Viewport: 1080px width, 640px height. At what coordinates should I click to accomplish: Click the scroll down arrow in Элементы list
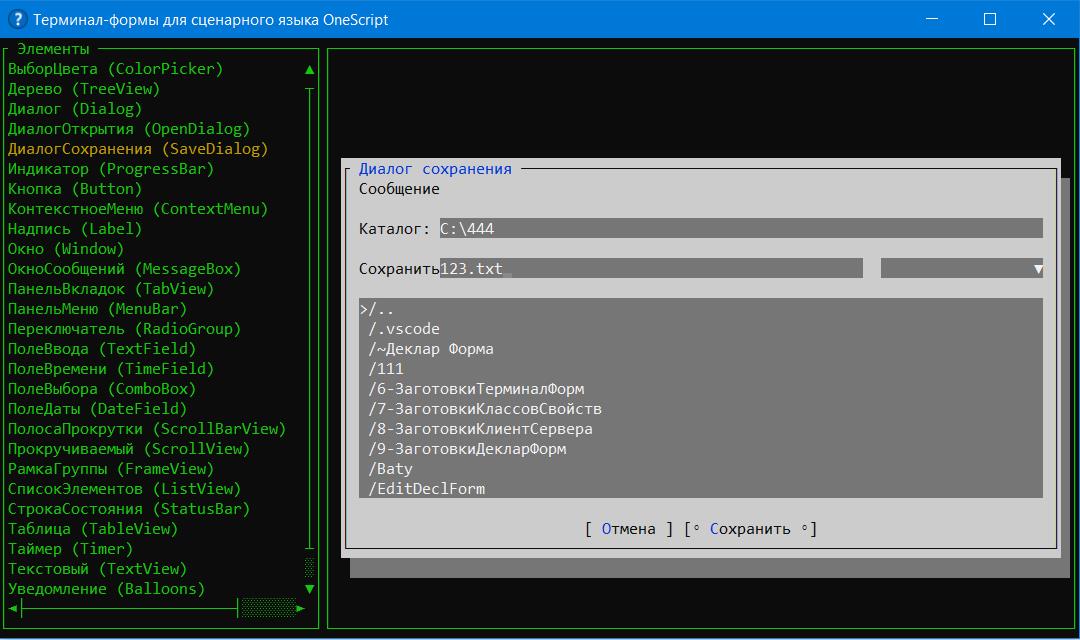(x=309, y=589)
